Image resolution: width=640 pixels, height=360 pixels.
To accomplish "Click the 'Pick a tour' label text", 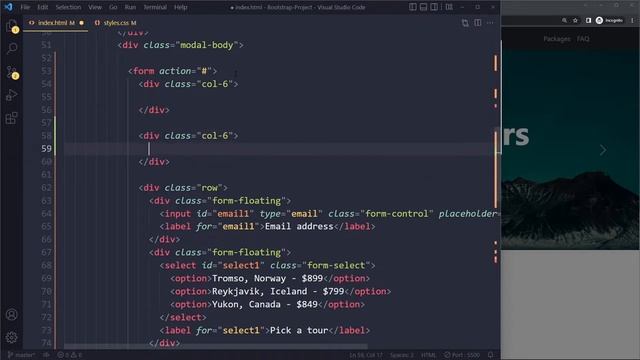I will pos(299,330).
